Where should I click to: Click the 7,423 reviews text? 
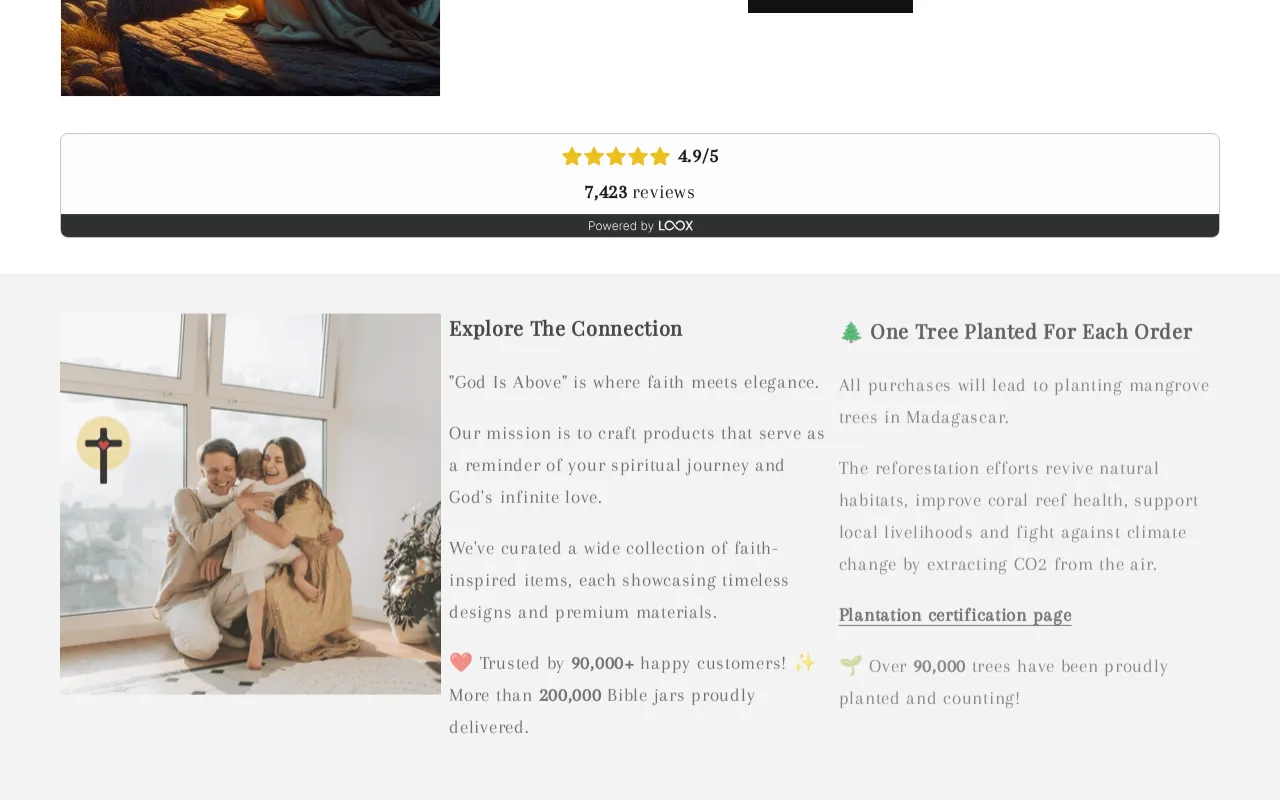click(640, 192)
